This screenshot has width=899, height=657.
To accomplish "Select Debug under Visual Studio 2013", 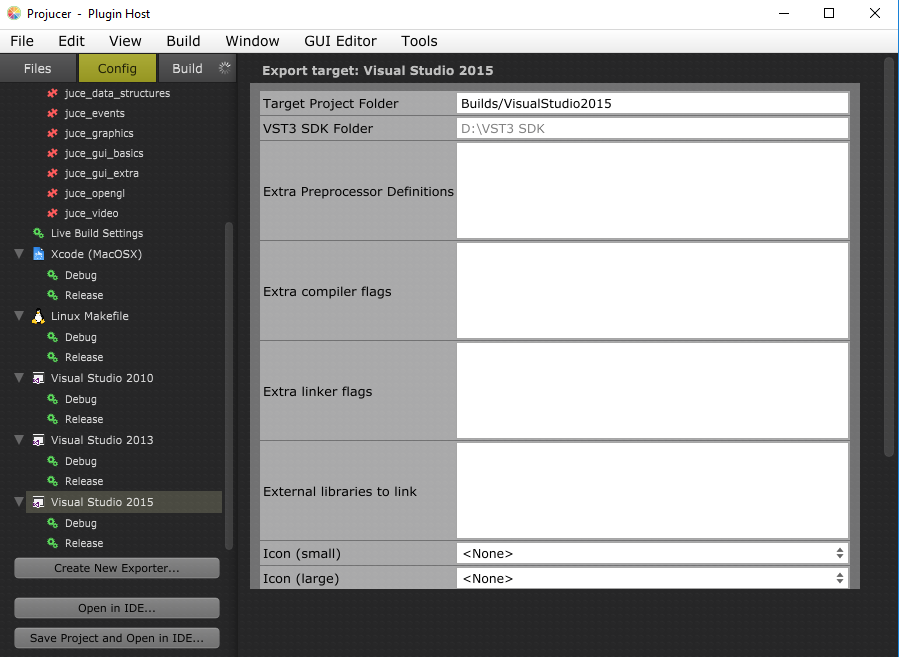I will click(80, 461).
